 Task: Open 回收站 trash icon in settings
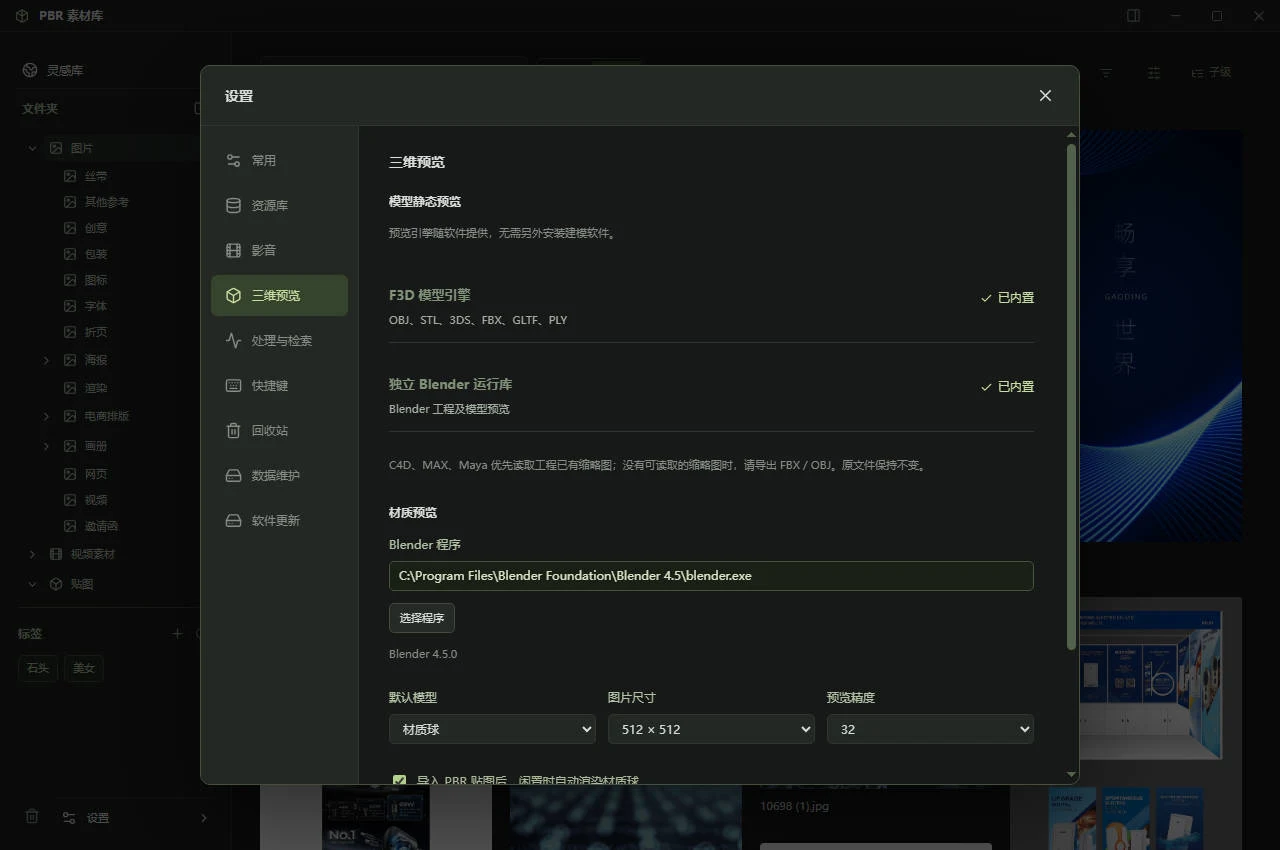pos(233,430)
